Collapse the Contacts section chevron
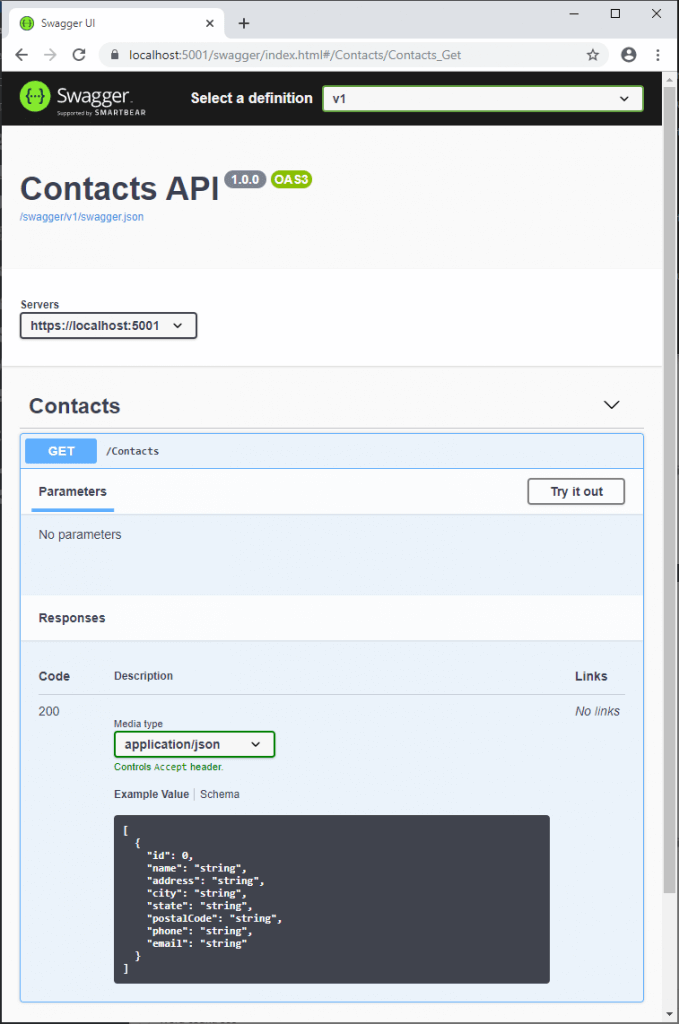The height and width of the screenshot is (1024, 679). pyautogui.click(x=612, y=405)
